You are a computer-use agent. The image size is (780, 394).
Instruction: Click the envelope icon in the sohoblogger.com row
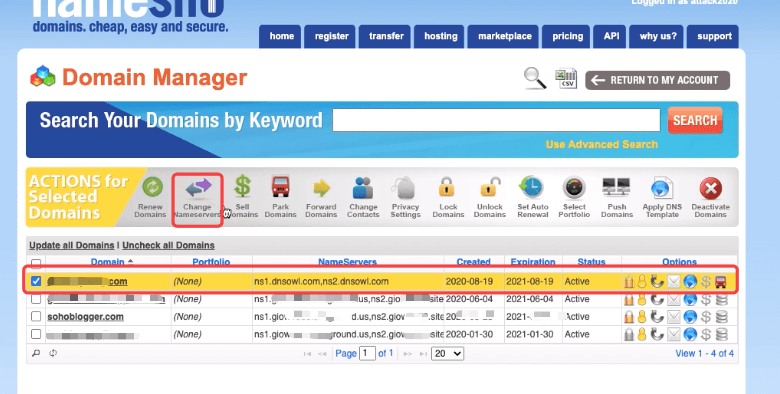[674, 316]
